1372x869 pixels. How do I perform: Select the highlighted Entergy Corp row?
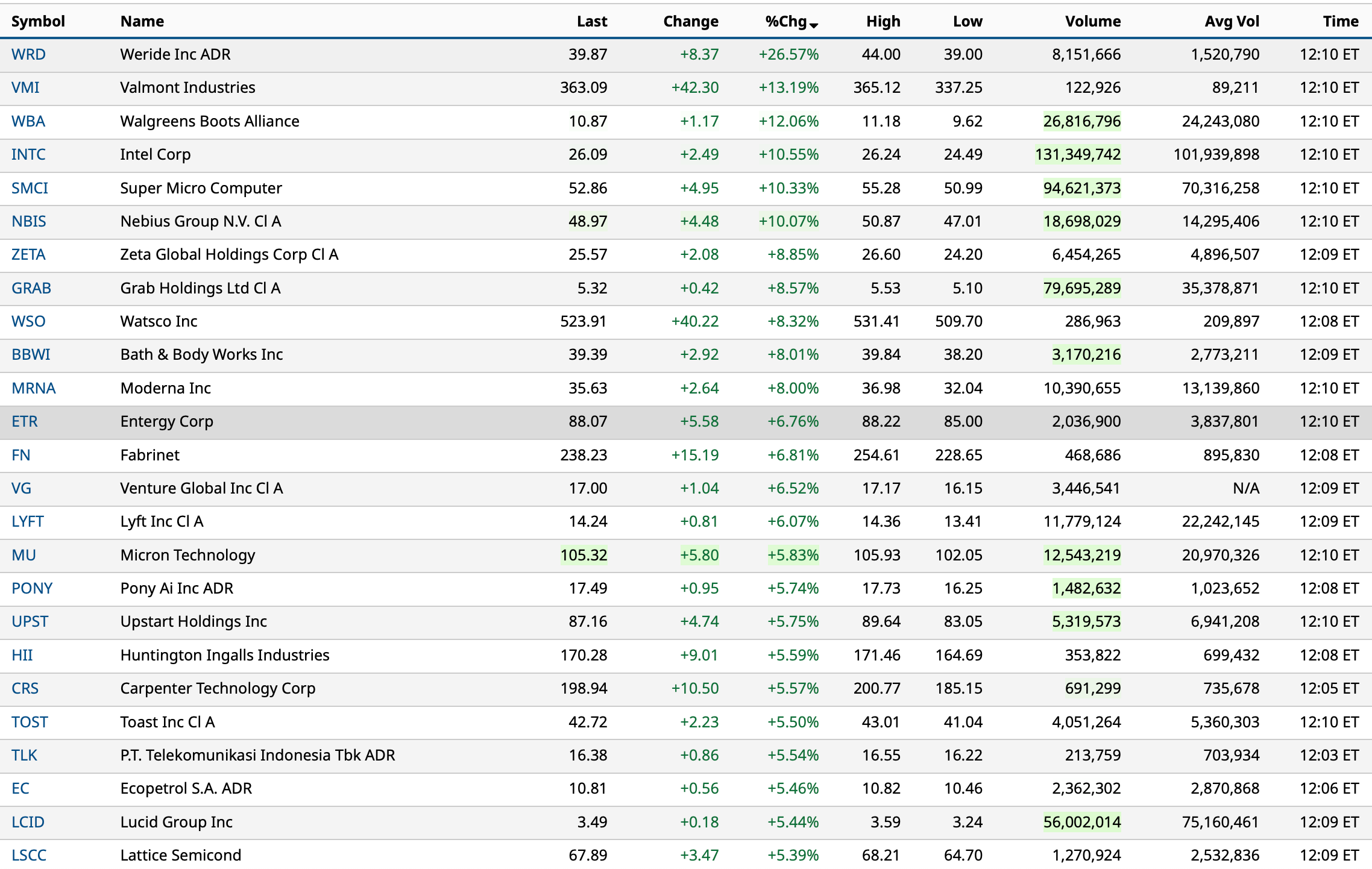(166, 421)
